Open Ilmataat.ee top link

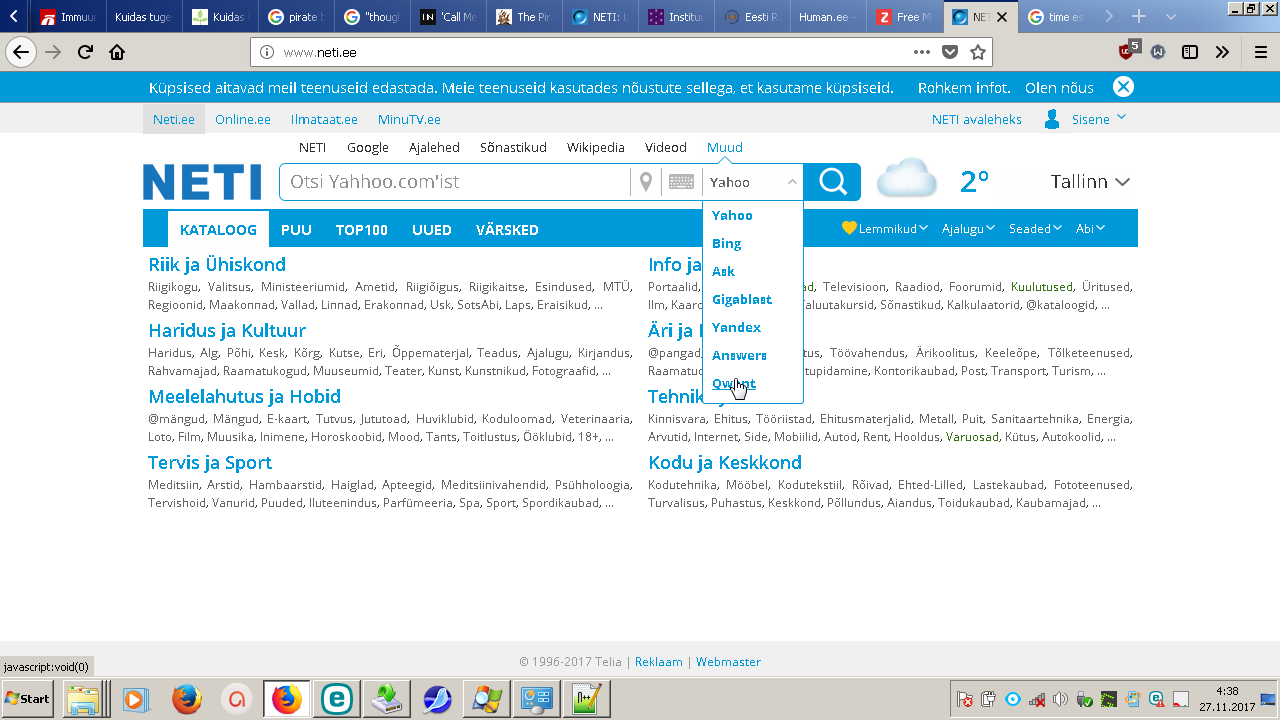pyautogui.click(x=324, y=119)
